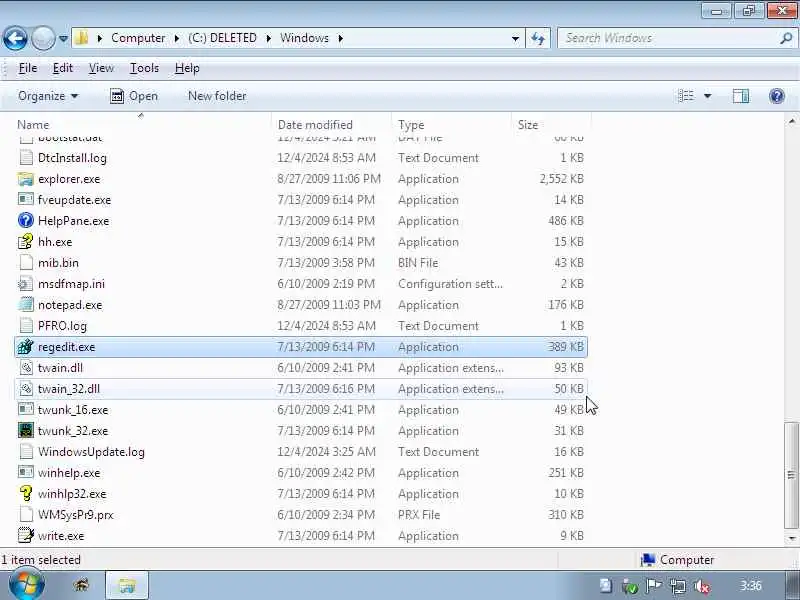Click the taskbar clock showing 3:36

[751, 586]
